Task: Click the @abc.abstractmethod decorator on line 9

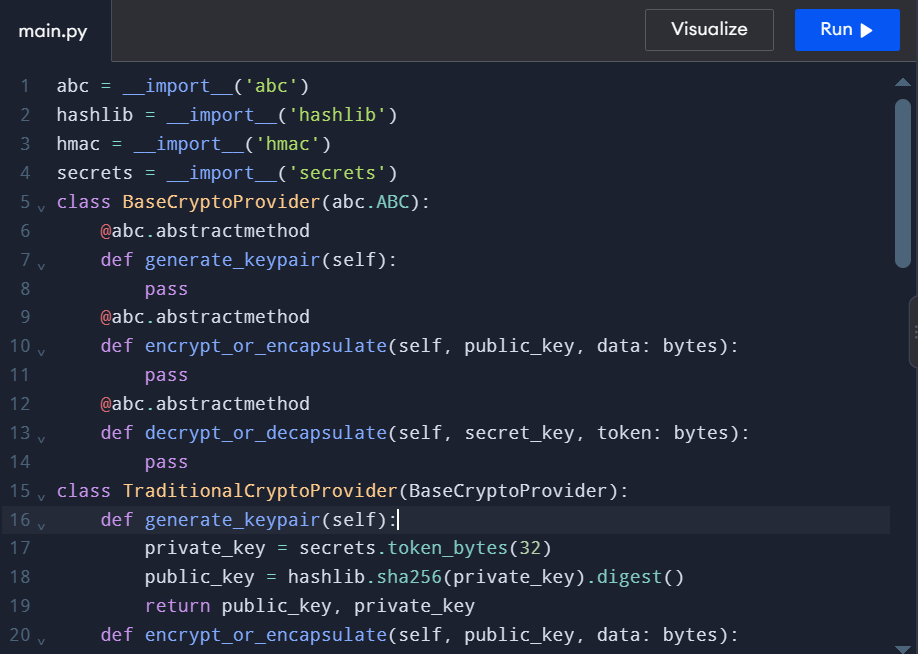Action: [205, 317]
